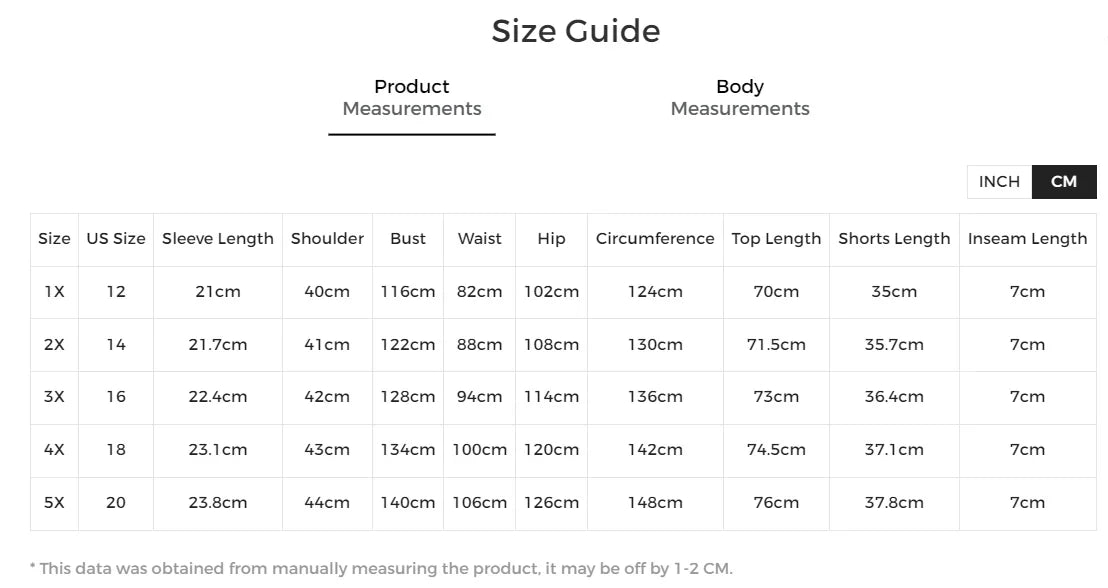Viewport: 1108px width, 588px height.
Task: Select the Sleeve Length column header
Action: click(217, 239)
